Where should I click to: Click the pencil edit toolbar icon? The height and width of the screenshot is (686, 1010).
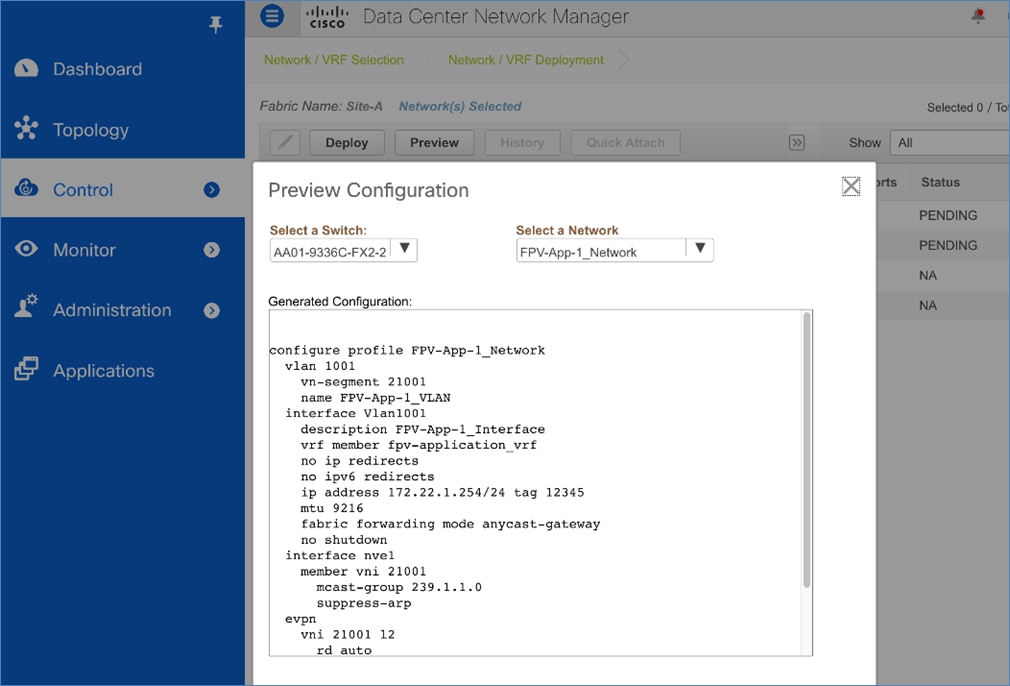pyautogui.click(x=285, y=142)
